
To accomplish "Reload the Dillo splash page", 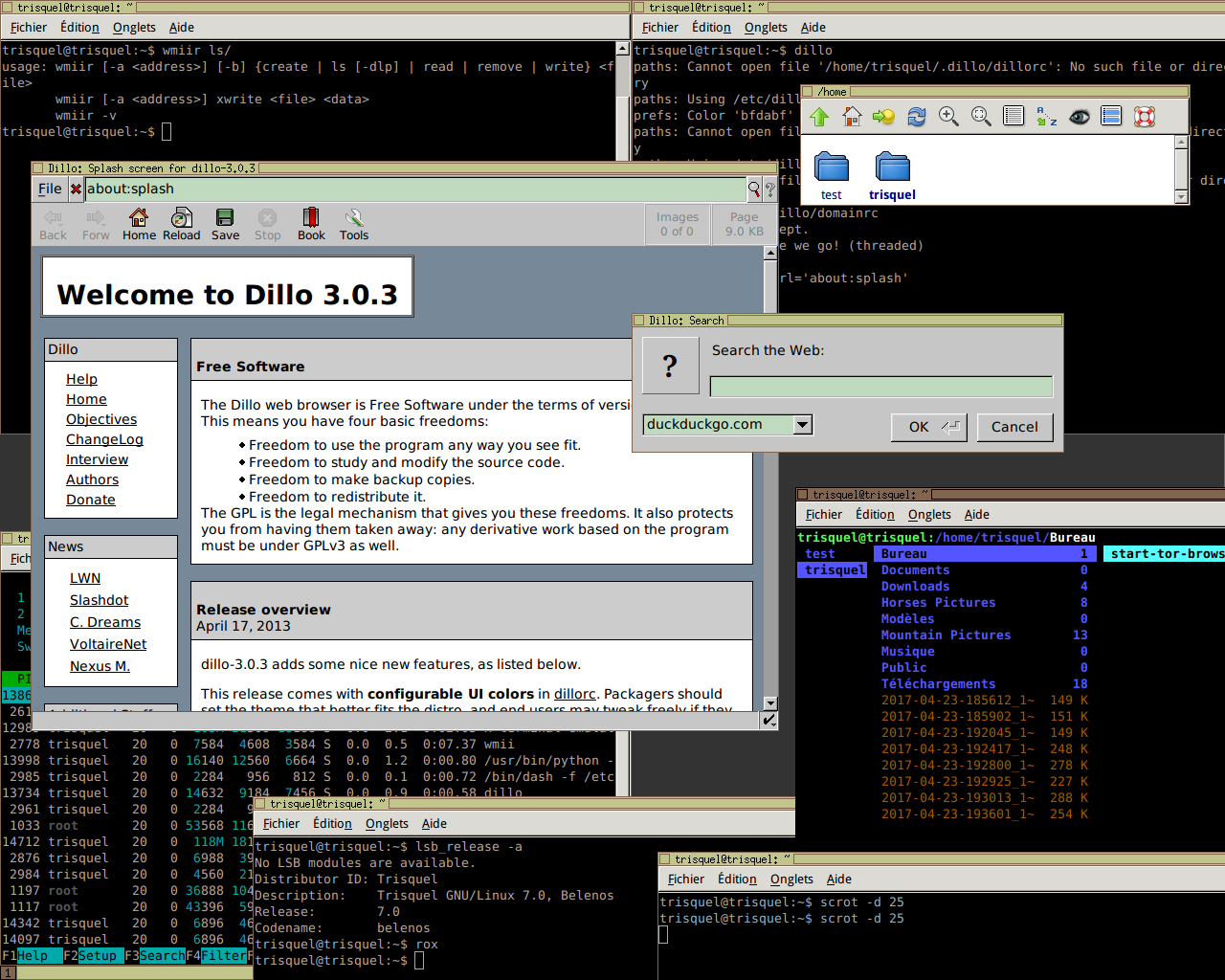I will pyautogui.click(x=182, y=225).
